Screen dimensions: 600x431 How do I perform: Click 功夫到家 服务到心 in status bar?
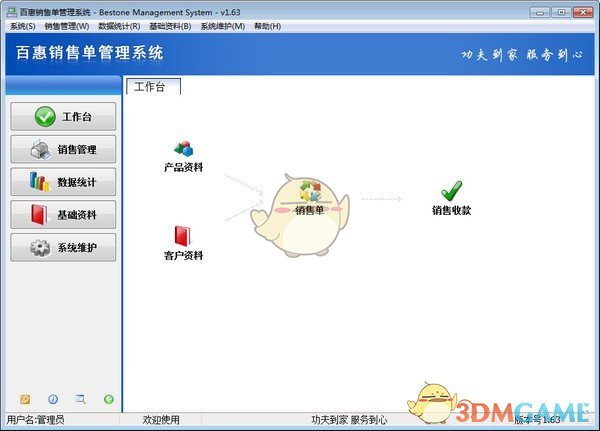(x=349, y=420)
